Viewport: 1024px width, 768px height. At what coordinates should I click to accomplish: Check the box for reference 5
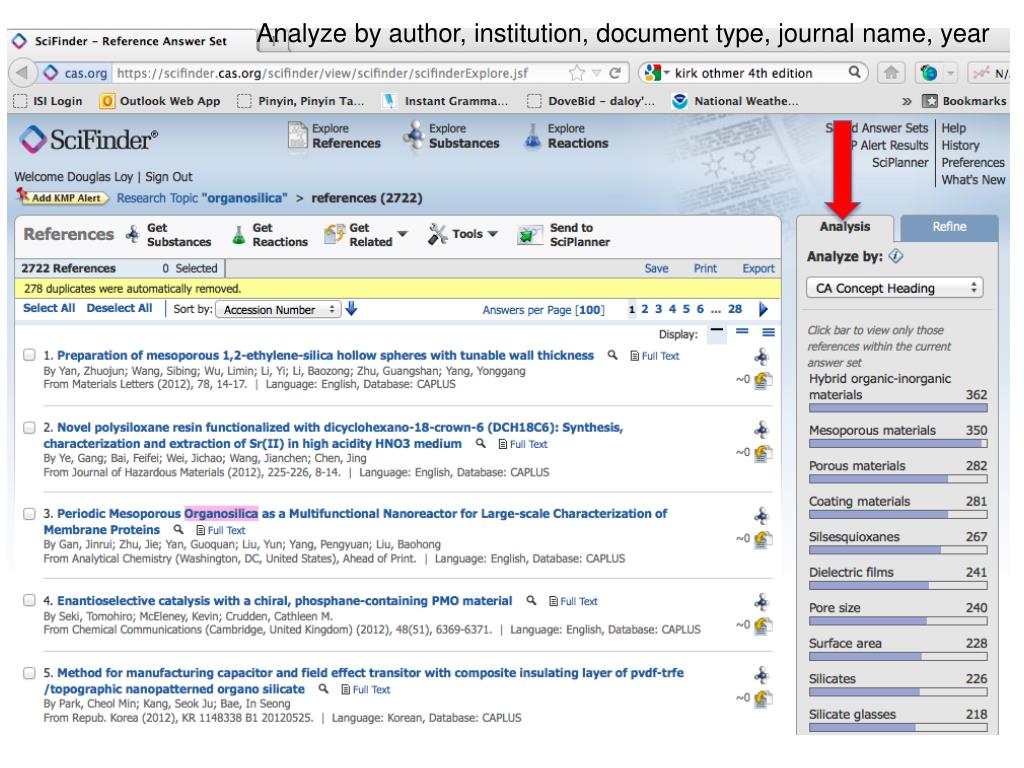pyautogui.click(x=29, y=673)
